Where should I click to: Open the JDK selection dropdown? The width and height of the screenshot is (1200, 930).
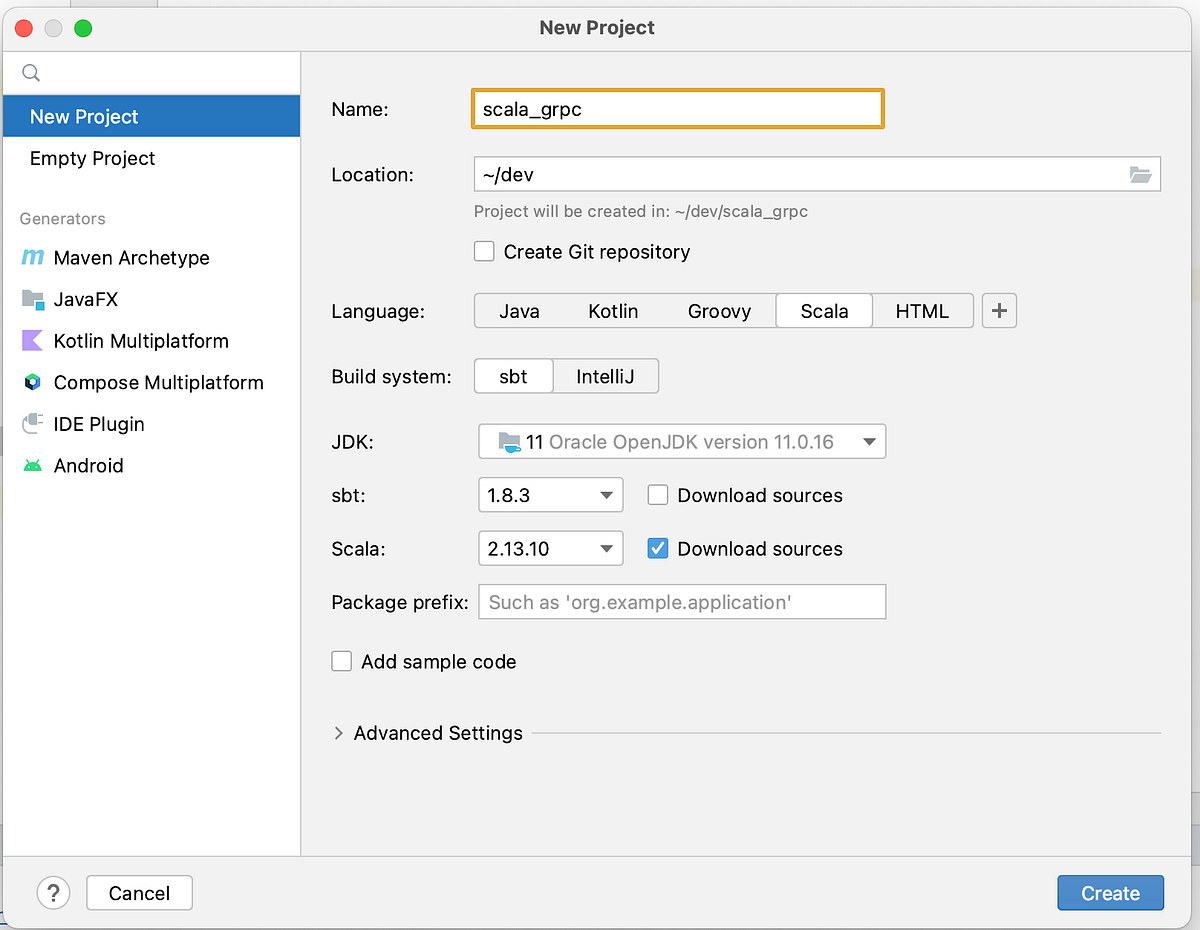(682, 441)
